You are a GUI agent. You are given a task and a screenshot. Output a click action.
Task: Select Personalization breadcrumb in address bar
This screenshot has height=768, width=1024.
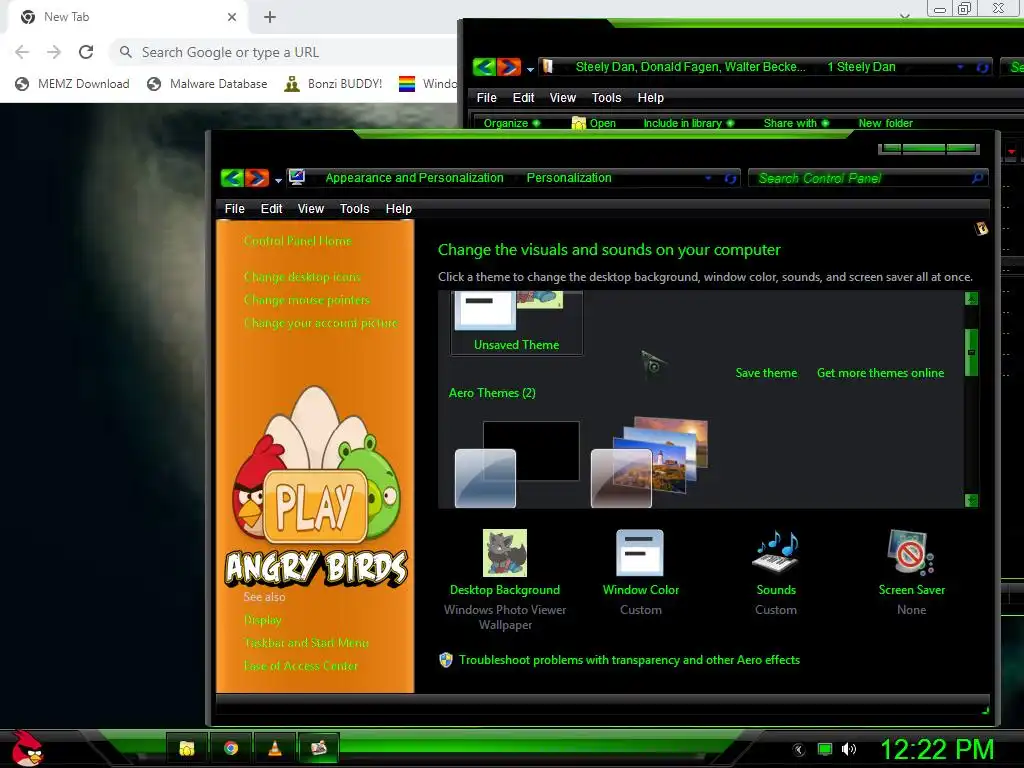pos(569,178)
